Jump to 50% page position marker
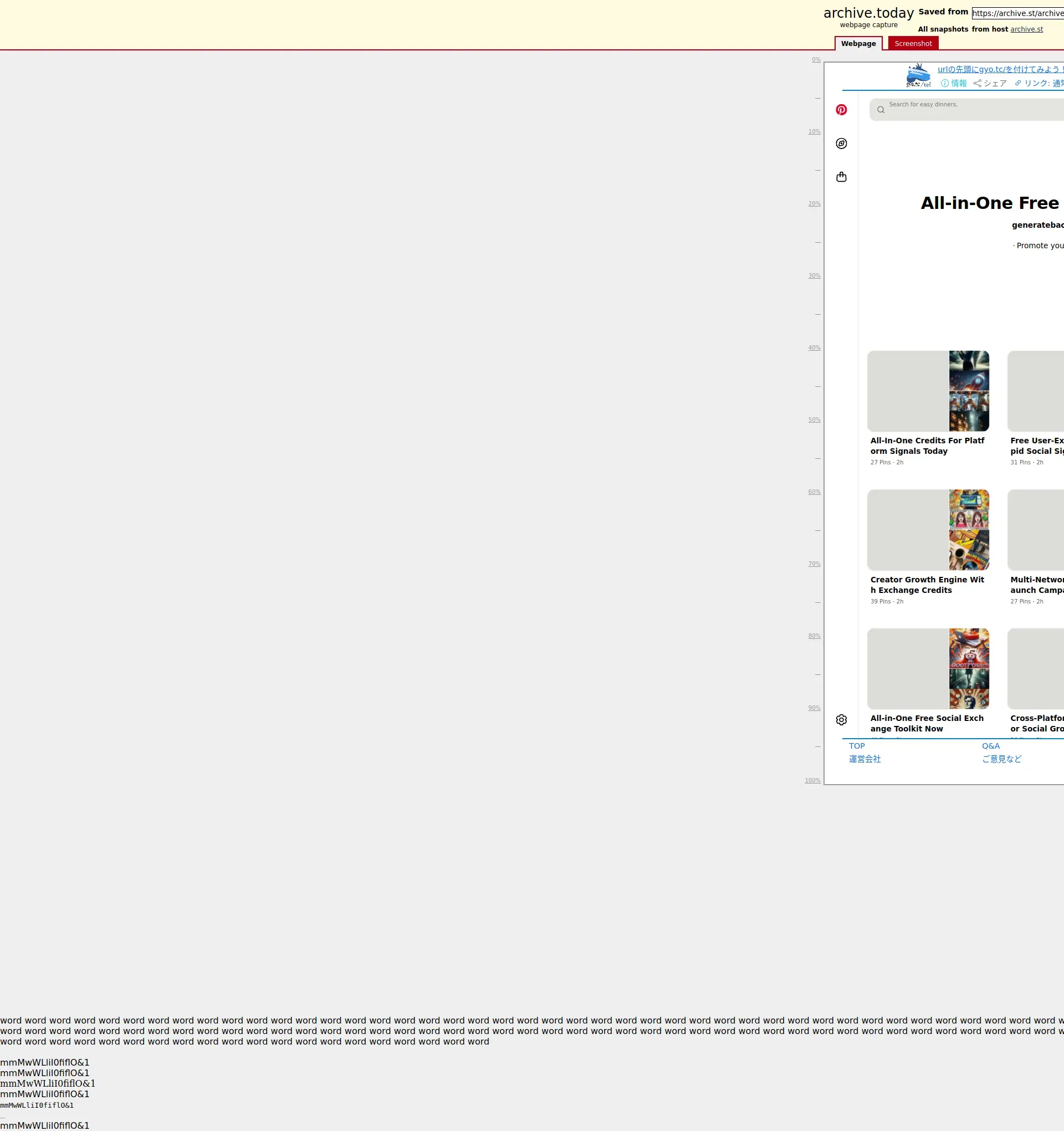The width and height of the screenshot is (1064, 1131). [x=814, y=420]
